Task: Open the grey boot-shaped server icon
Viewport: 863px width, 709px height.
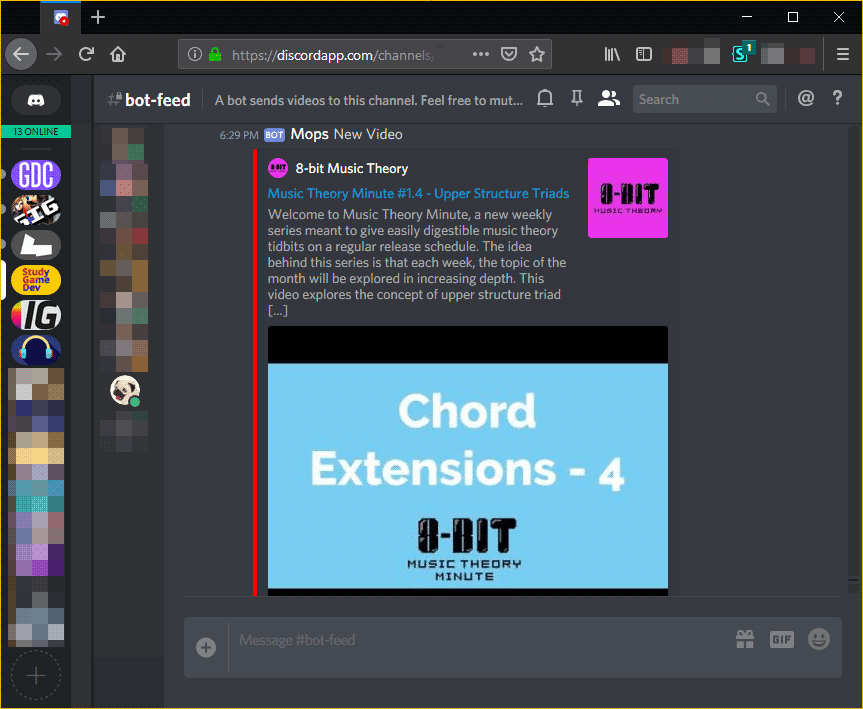Action: (x=36, y=244)
